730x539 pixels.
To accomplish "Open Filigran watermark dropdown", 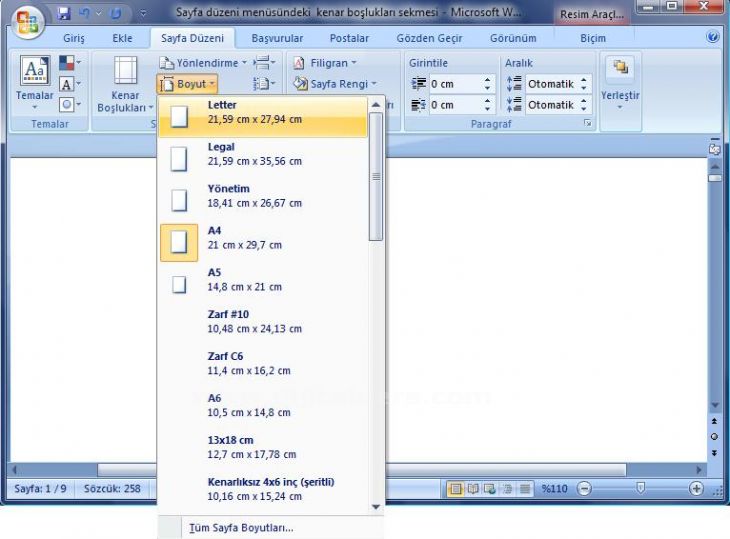I will coord(325,63).
